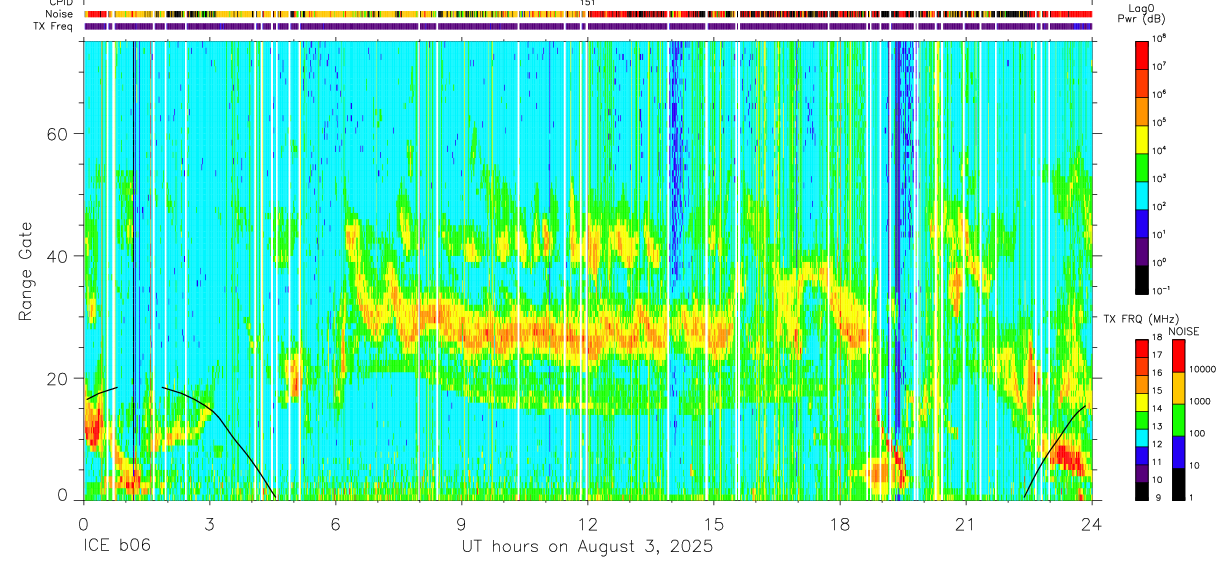1228x567 pixels.
Task: Click the 'ICE b06' radar beam label
Action: tap(117, 547)
